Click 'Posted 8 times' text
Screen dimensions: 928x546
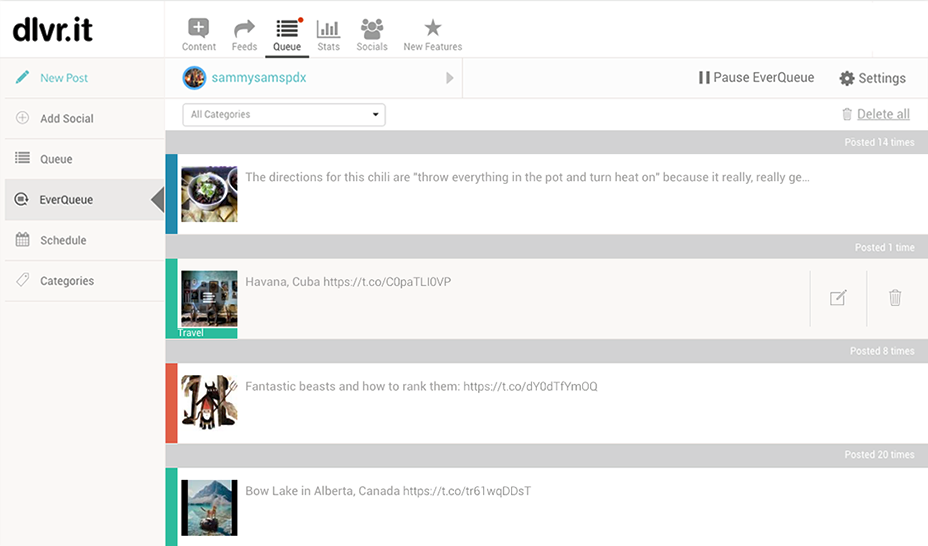tap(882, 351)
